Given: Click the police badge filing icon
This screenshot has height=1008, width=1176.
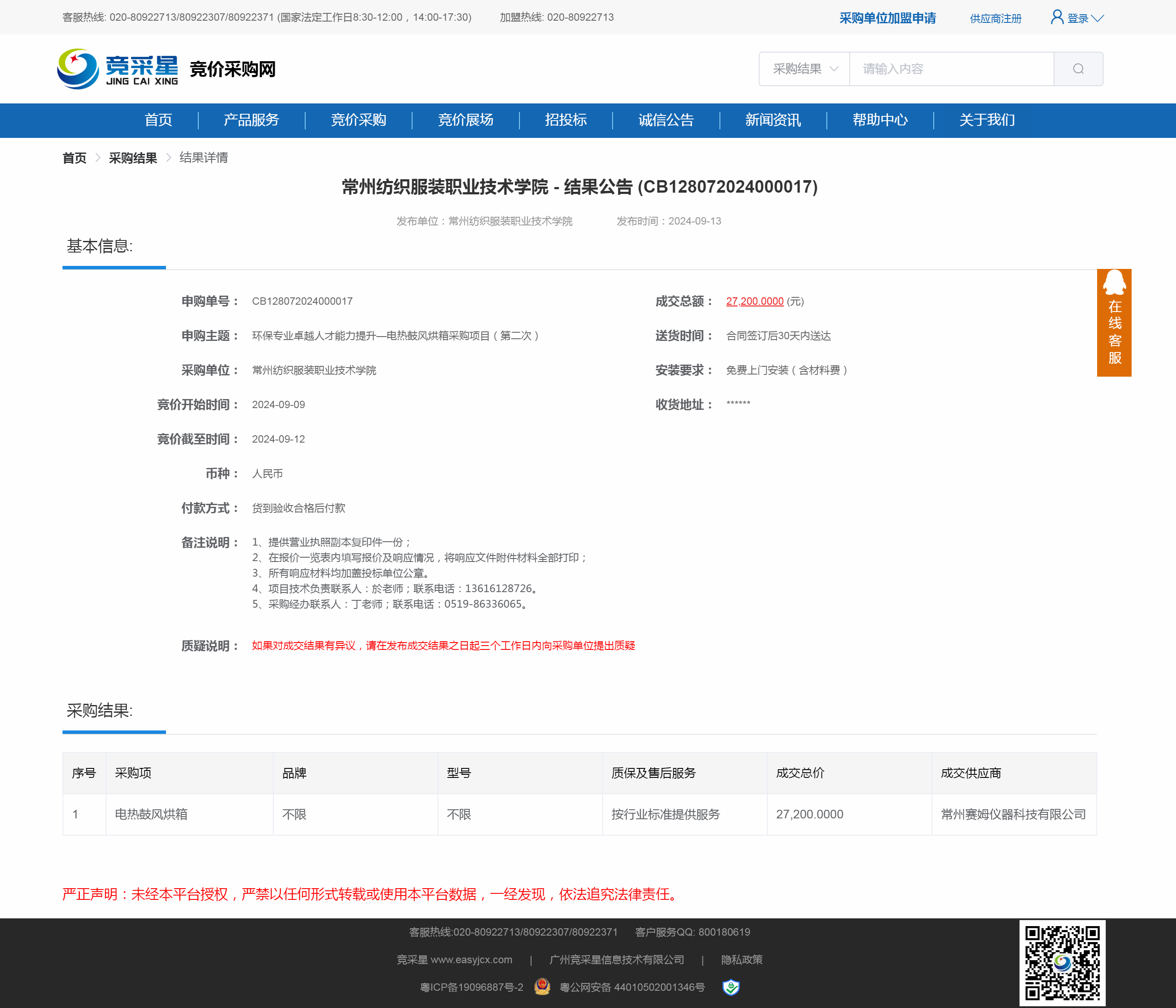Looking at the screenshot, I should [542, 986].
